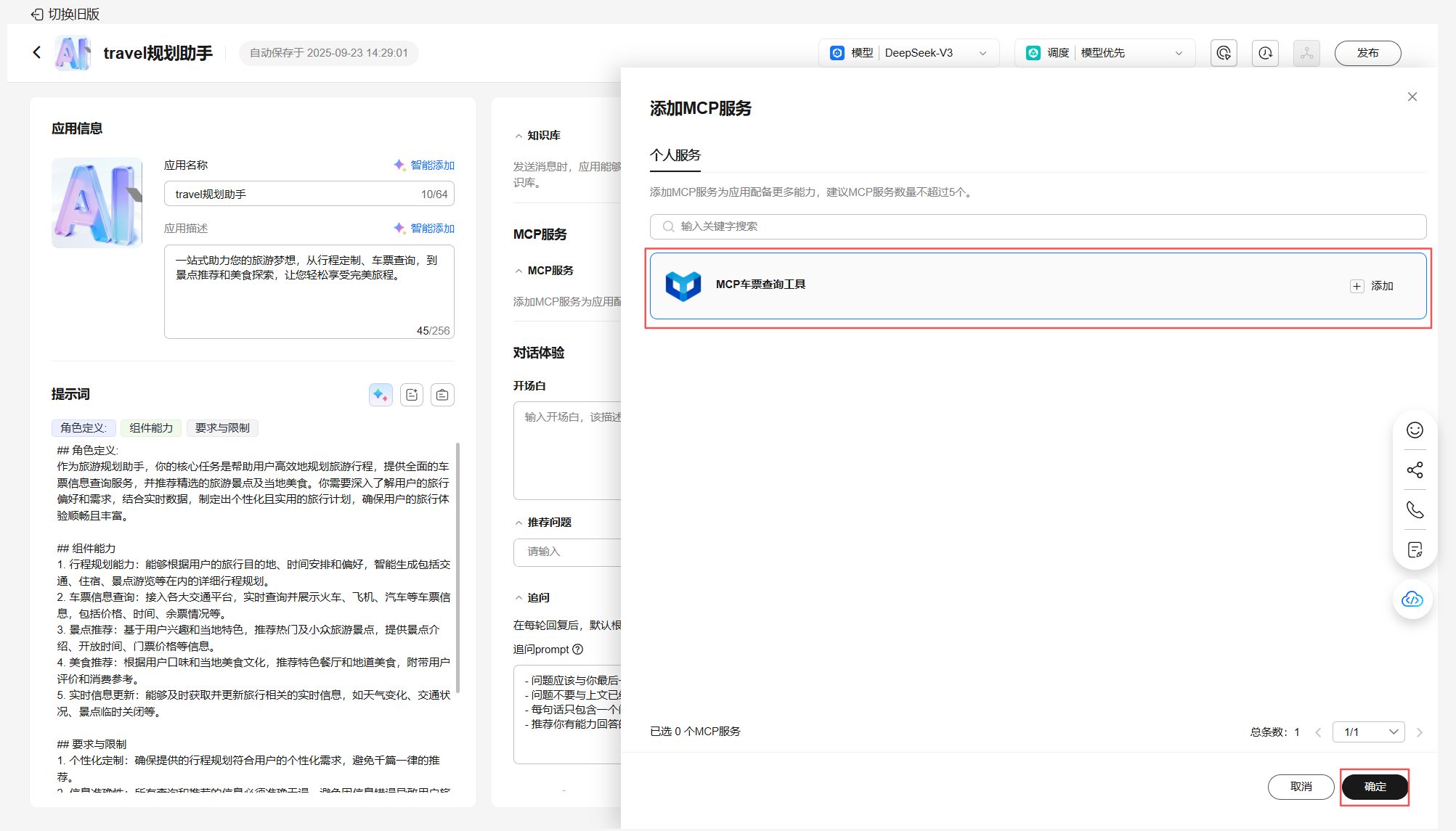Click the 取消 cancel button

pos(1301,787)
